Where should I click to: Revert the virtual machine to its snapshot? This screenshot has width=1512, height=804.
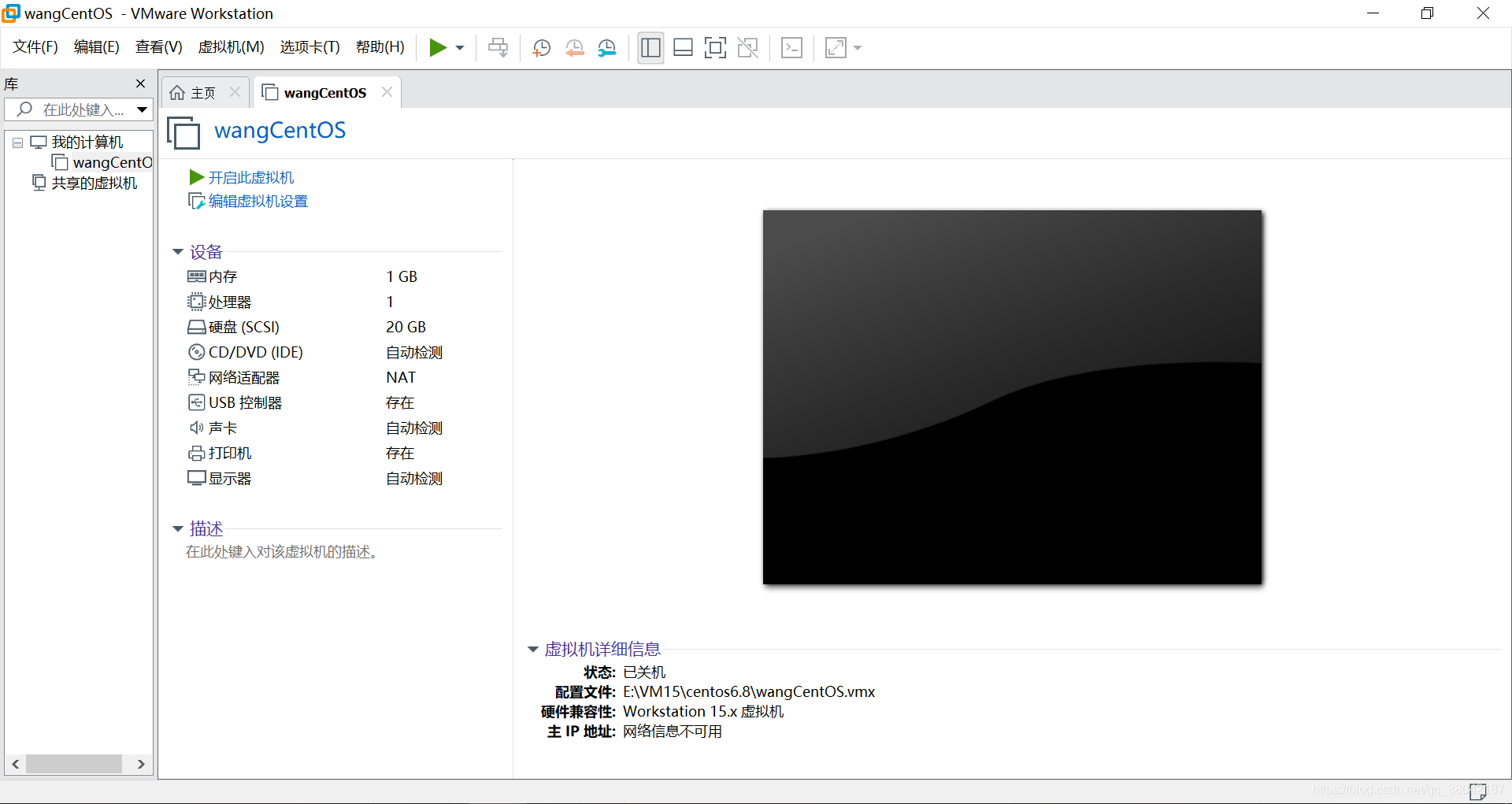[x=574, y=47]
